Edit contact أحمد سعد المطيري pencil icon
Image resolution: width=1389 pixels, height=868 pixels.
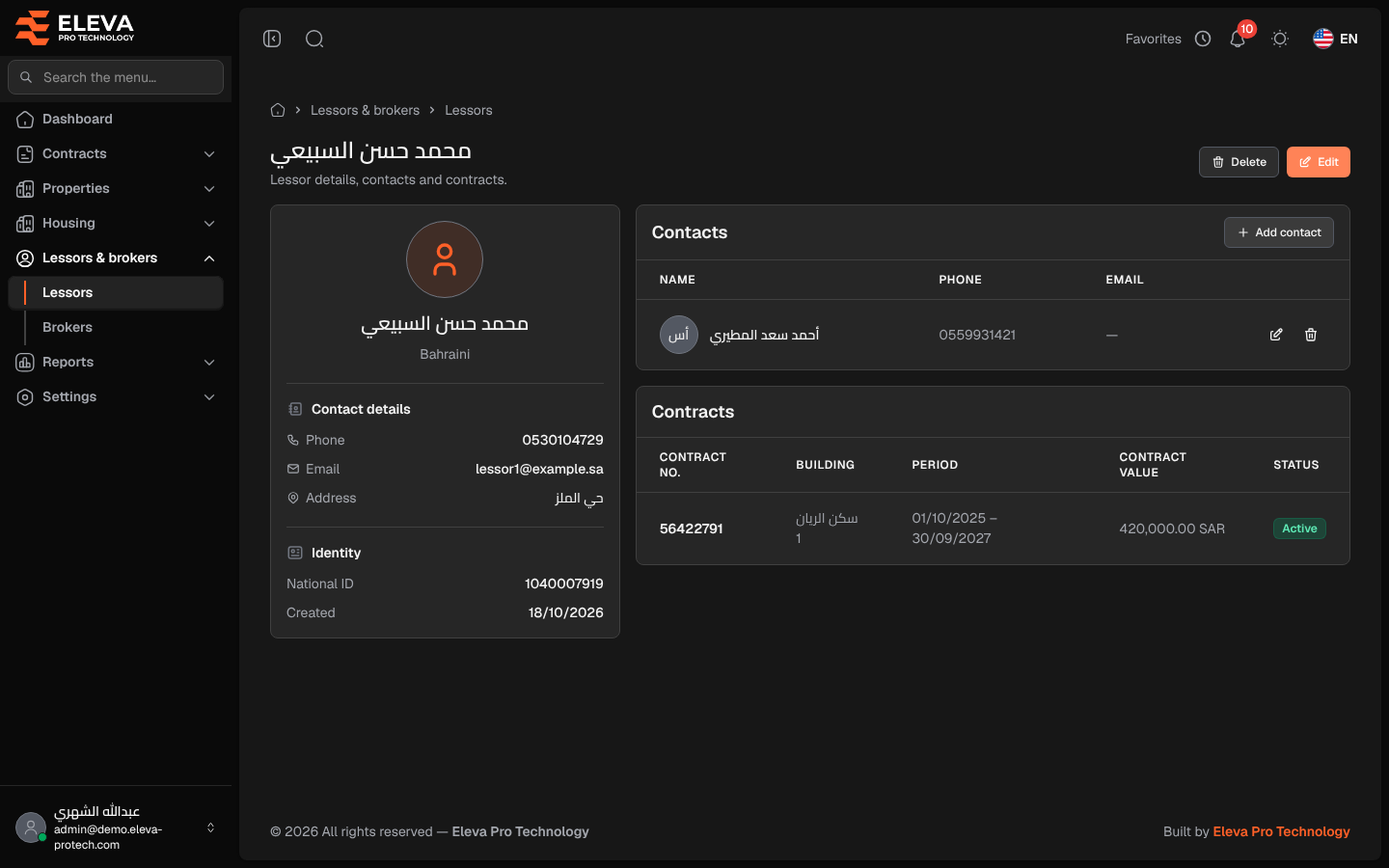click(x=1276, y=335)
